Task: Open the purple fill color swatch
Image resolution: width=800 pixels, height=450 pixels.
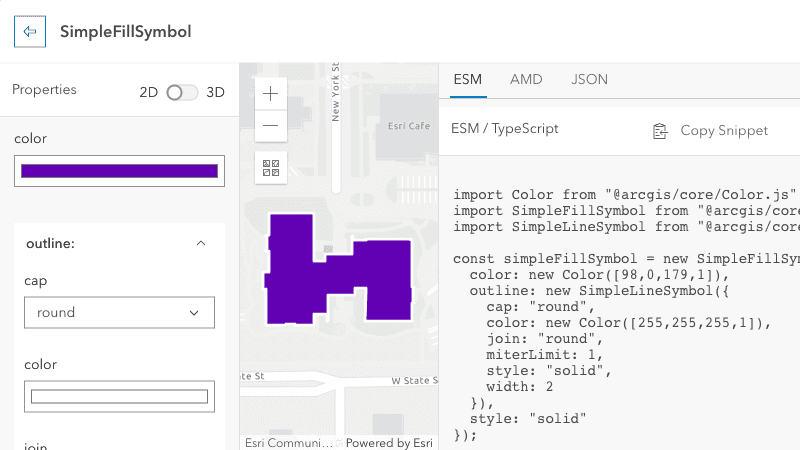Action: pyautogui.click(x=119, y=171)
